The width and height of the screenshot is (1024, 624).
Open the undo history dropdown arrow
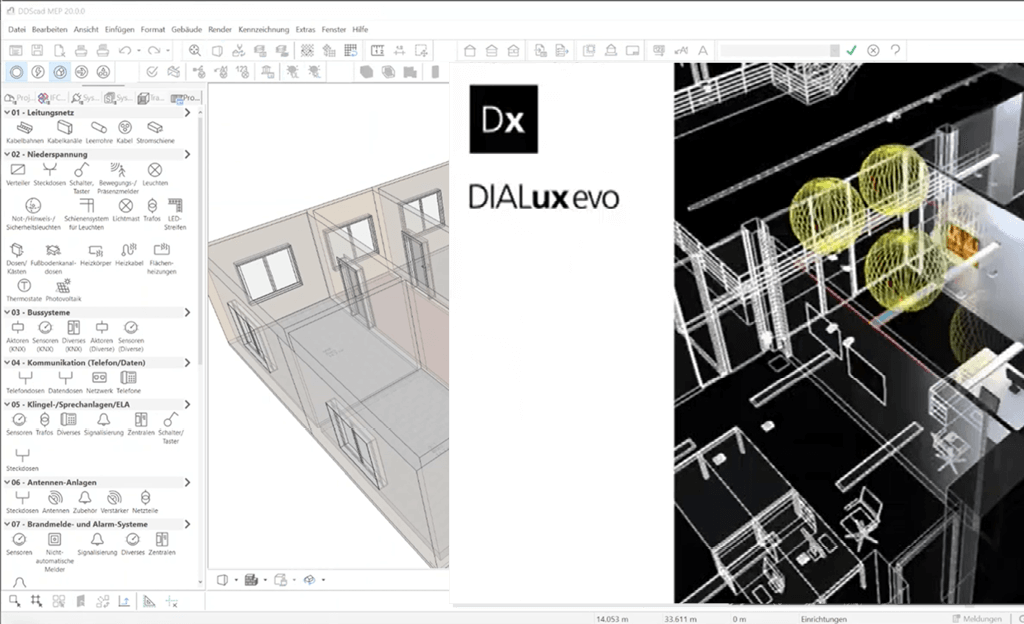tap(137, 50)
